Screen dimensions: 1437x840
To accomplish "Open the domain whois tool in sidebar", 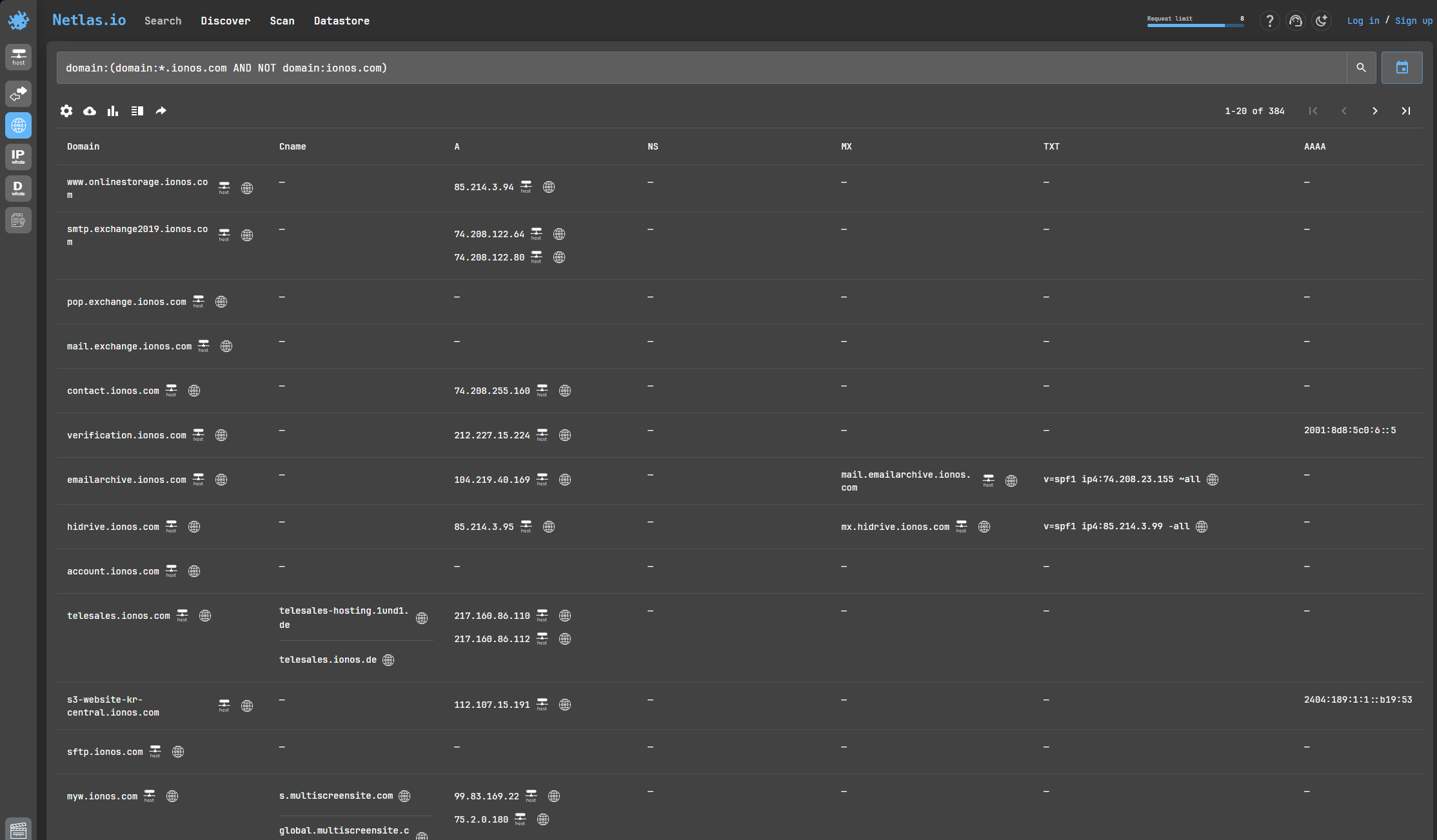I will tap(18, 188).
